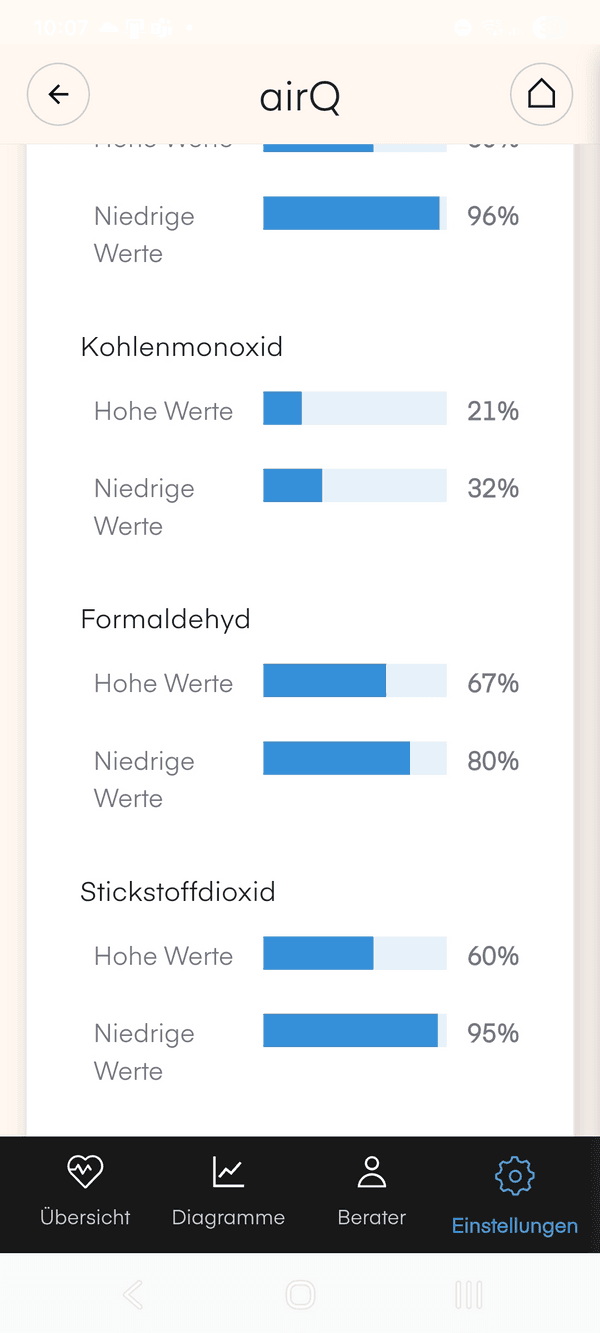Viewport: 600px width, 1333px height.
Task: Open the Übersicht heart icon tab
Action: [x=85, y=1172]
